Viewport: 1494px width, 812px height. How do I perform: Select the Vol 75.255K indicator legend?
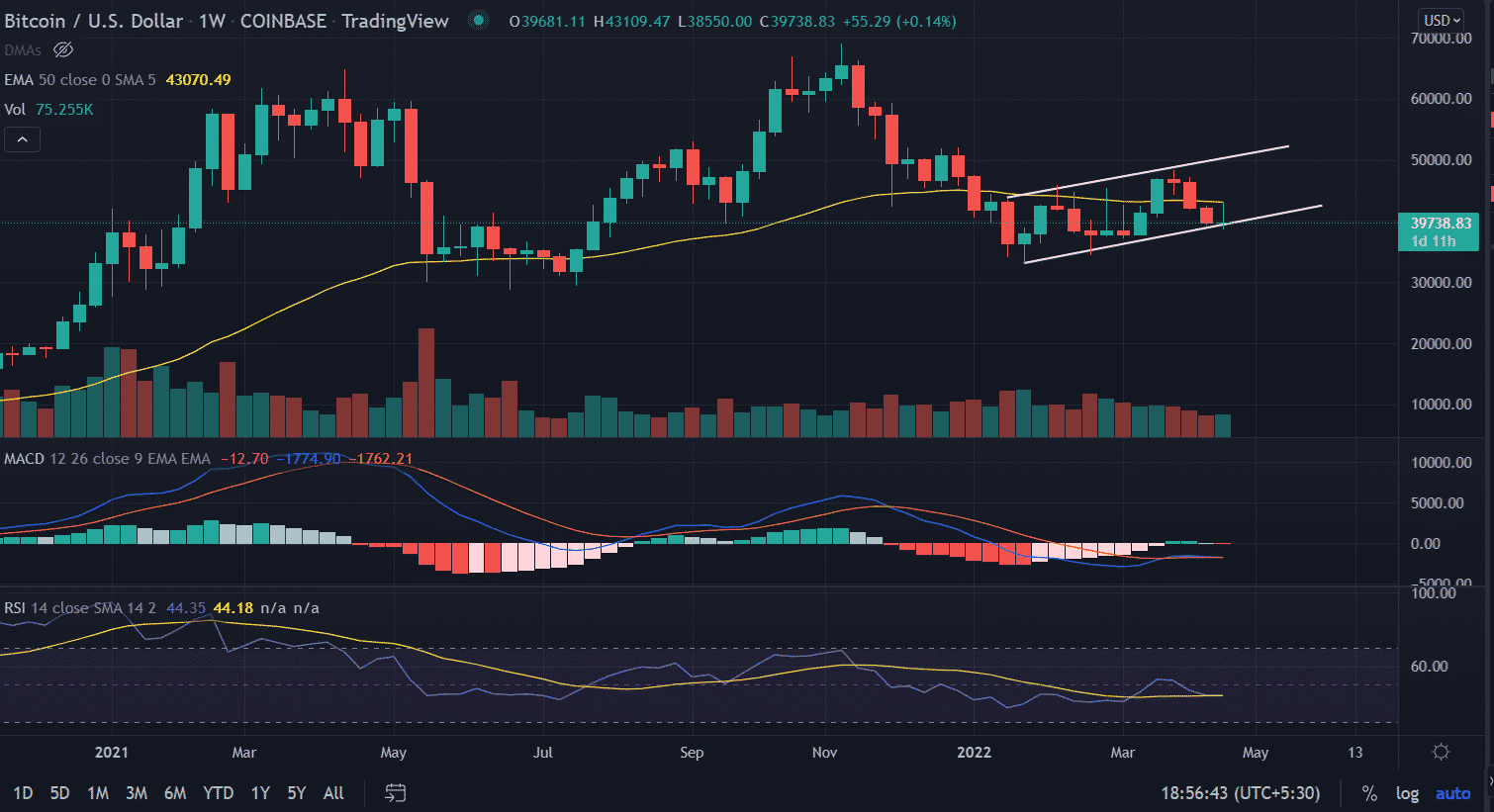(48, 109)
